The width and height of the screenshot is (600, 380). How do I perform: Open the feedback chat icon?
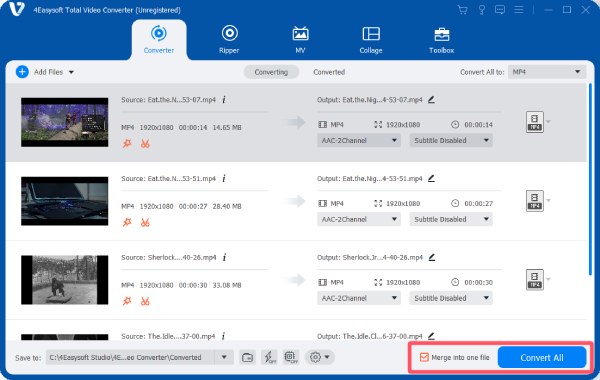[500, 10]
